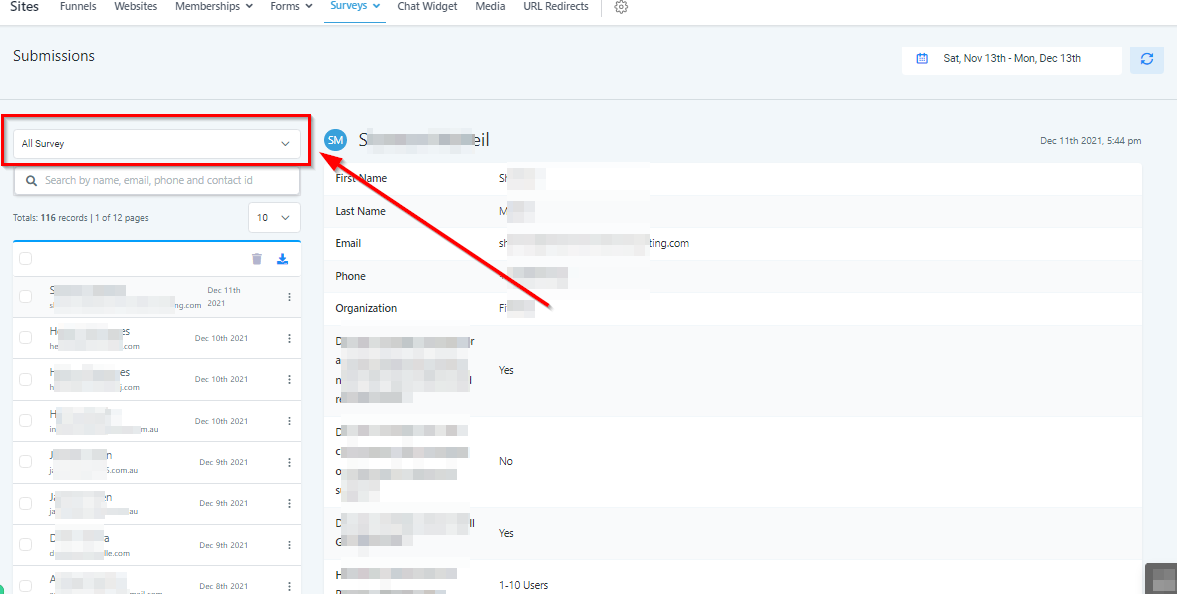
Task: Expand the Memberships menu dropdown
Action: [213, 7]
